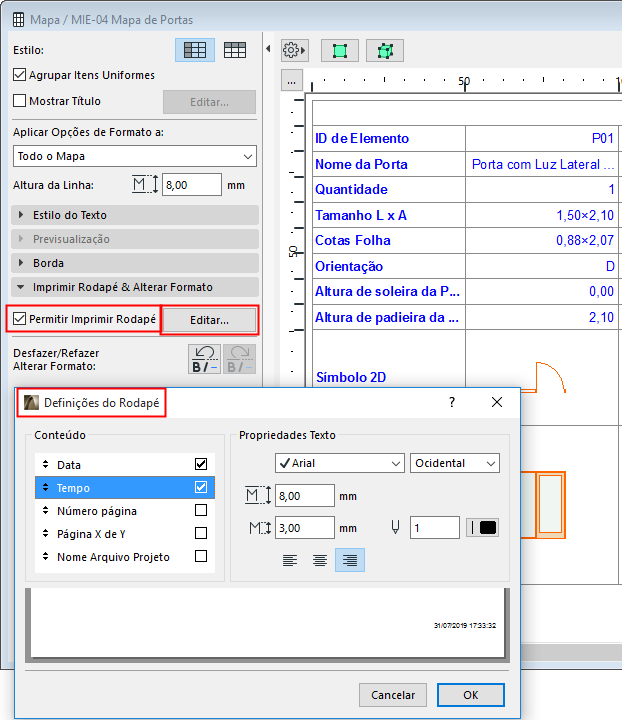The image size is (622, 720).
Task: Undo the format change with the B/ icon
Action: pos(204,359)
